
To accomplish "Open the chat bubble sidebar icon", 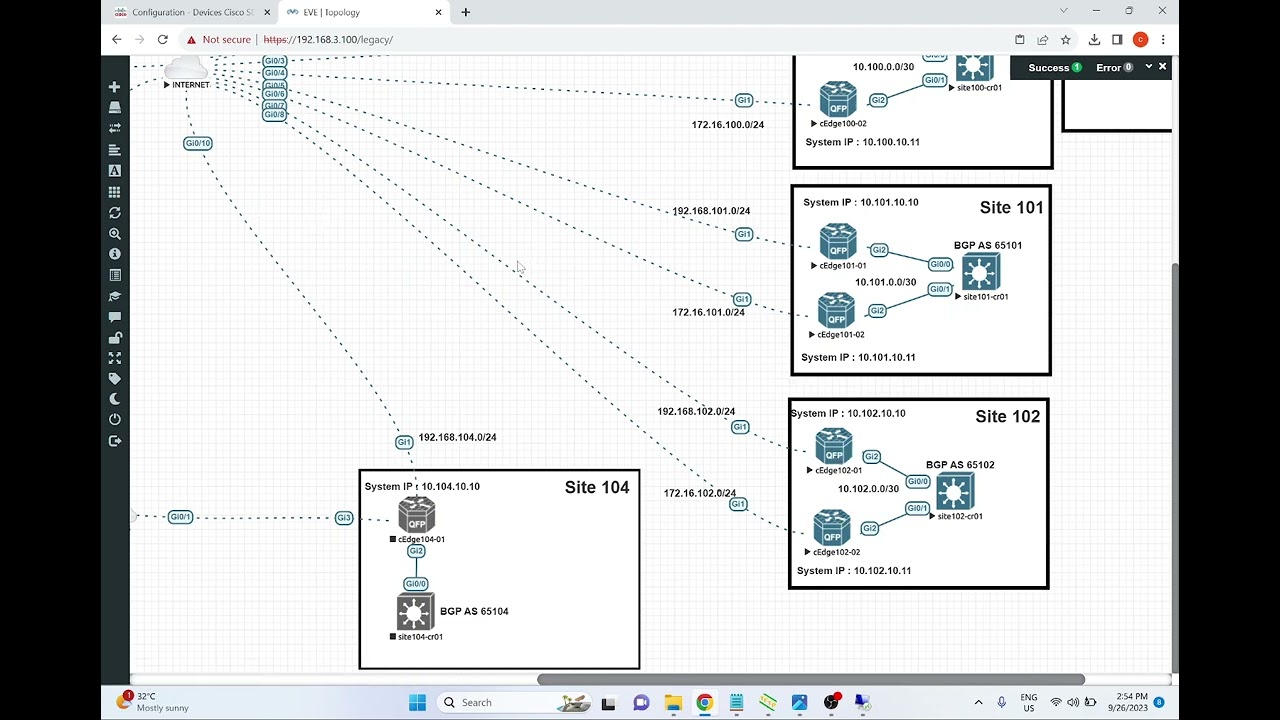I will pos(114,317).
